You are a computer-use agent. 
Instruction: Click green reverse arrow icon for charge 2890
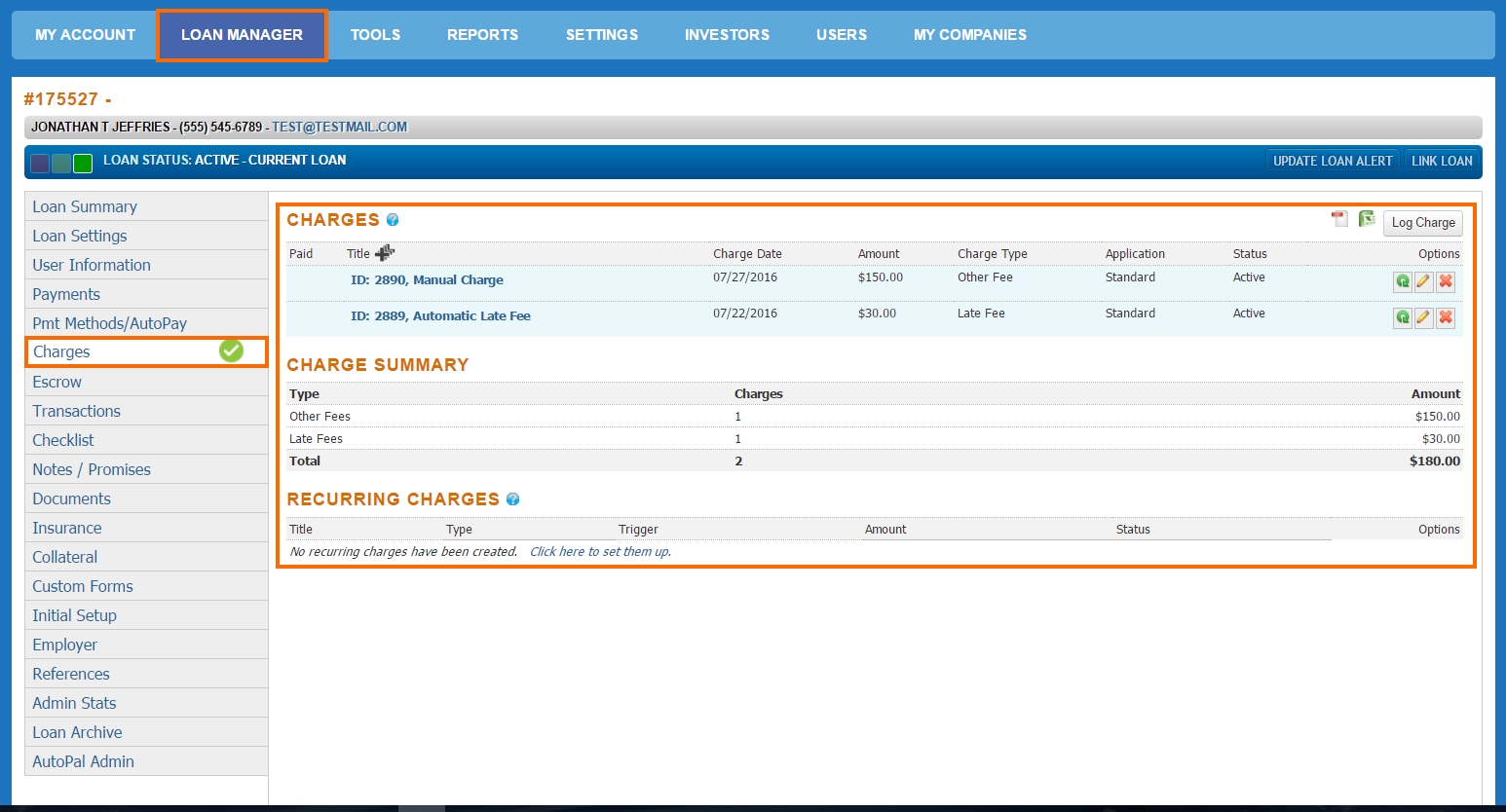1402,281
